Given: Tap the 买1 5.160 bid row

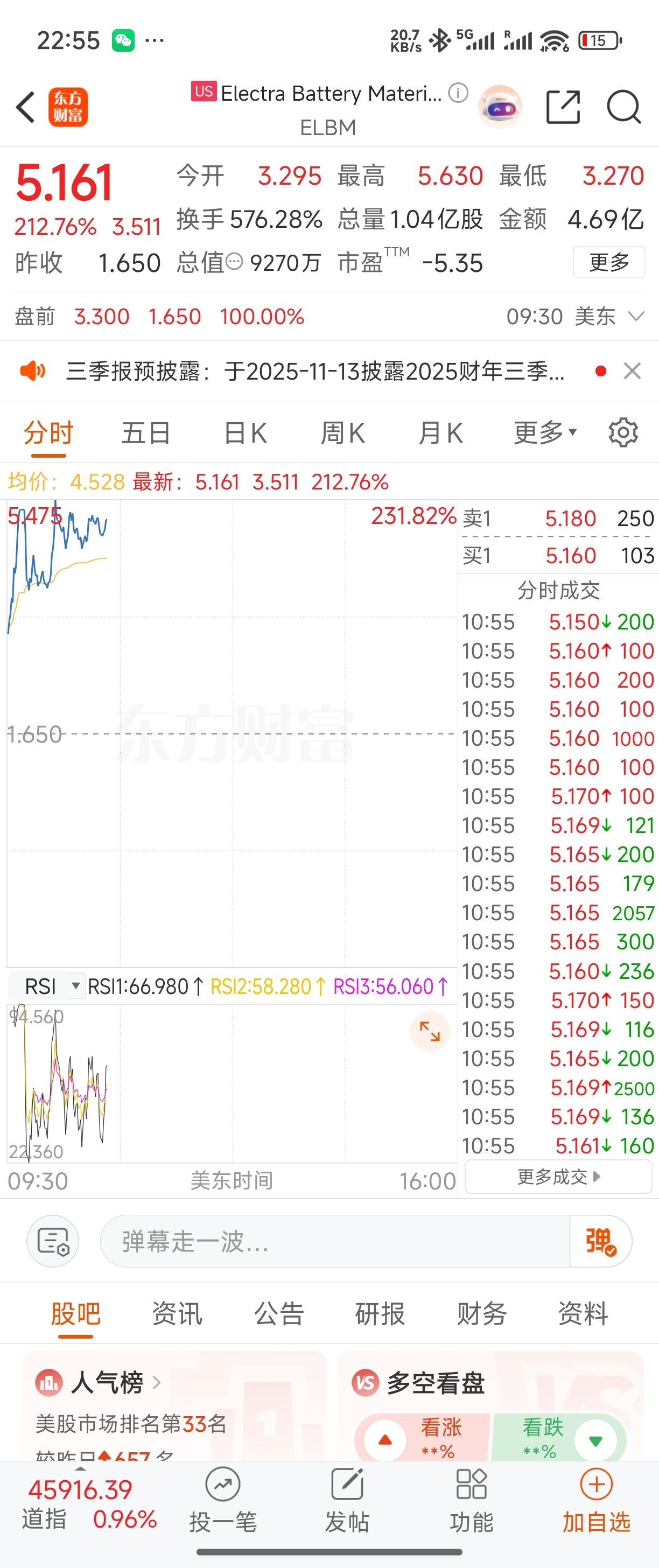Looking at the screenshot, I should [558, 555].
